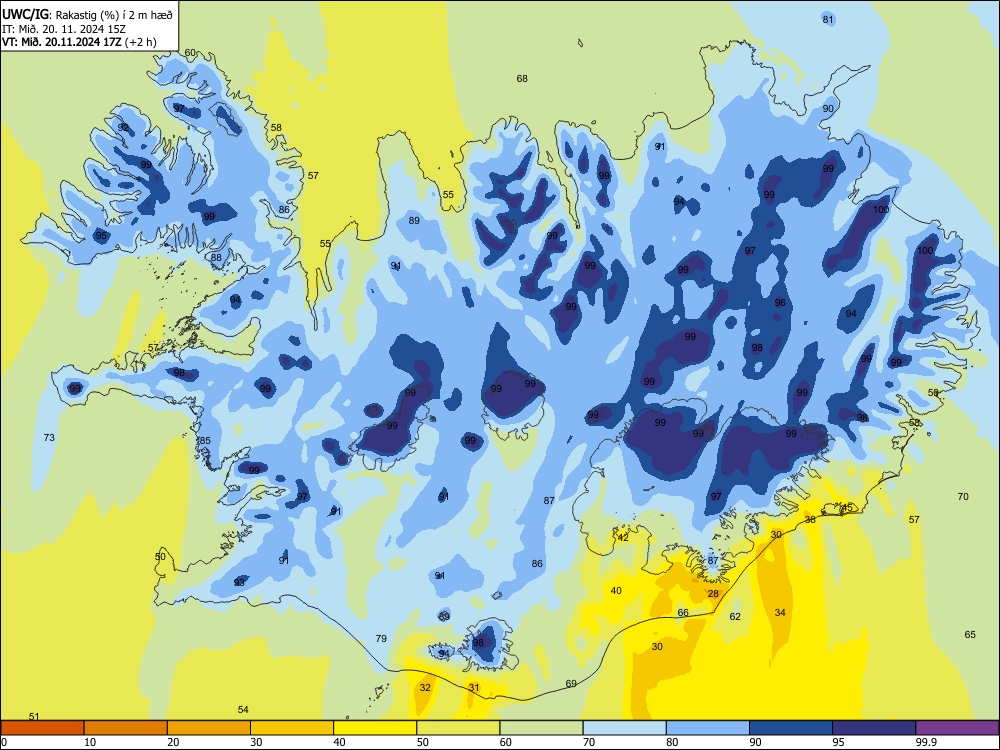This screenshot has height=750, width=1000.
Task: Click the humidity value 51 in the bottom-left ocean
Action: (34, 717)
